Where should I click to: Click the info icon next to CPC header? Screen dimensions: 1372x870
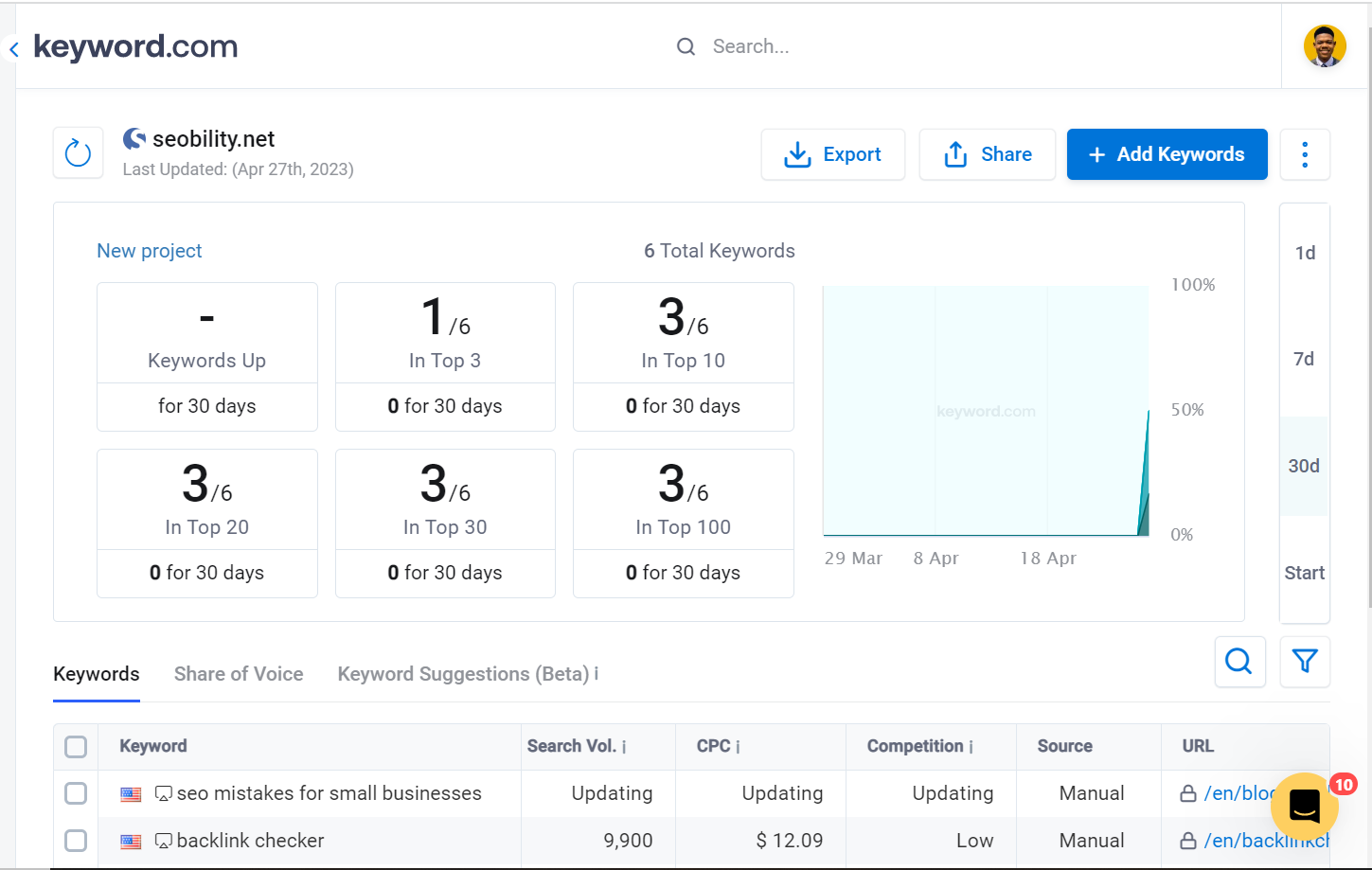pyautogui.click(x=739, y=746)
